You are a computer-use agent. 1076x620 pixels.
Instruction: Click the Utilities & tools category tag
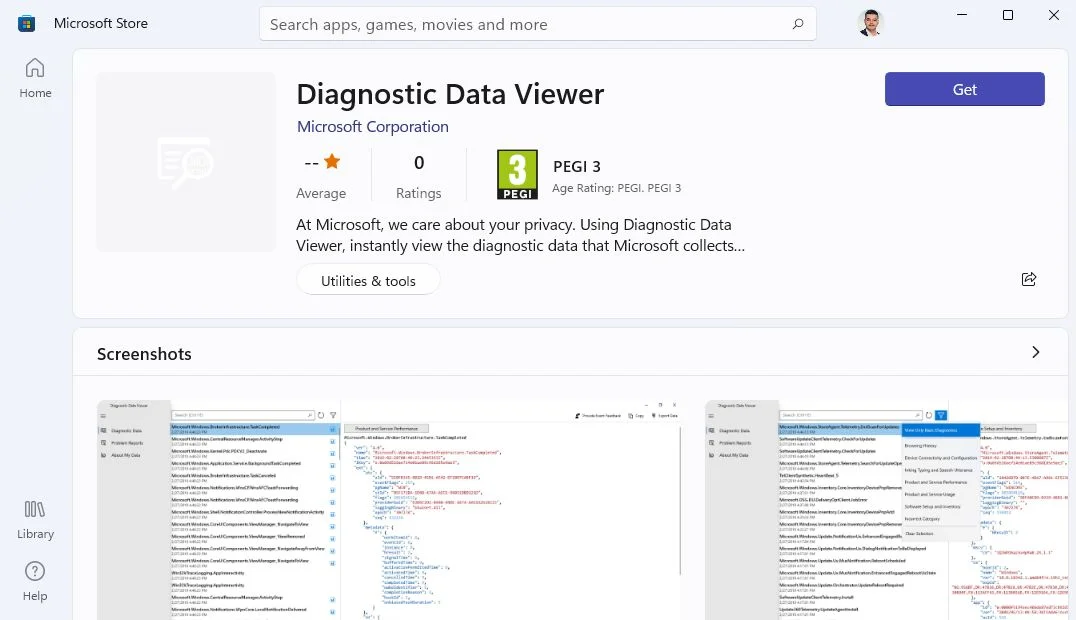pos(368,281)
